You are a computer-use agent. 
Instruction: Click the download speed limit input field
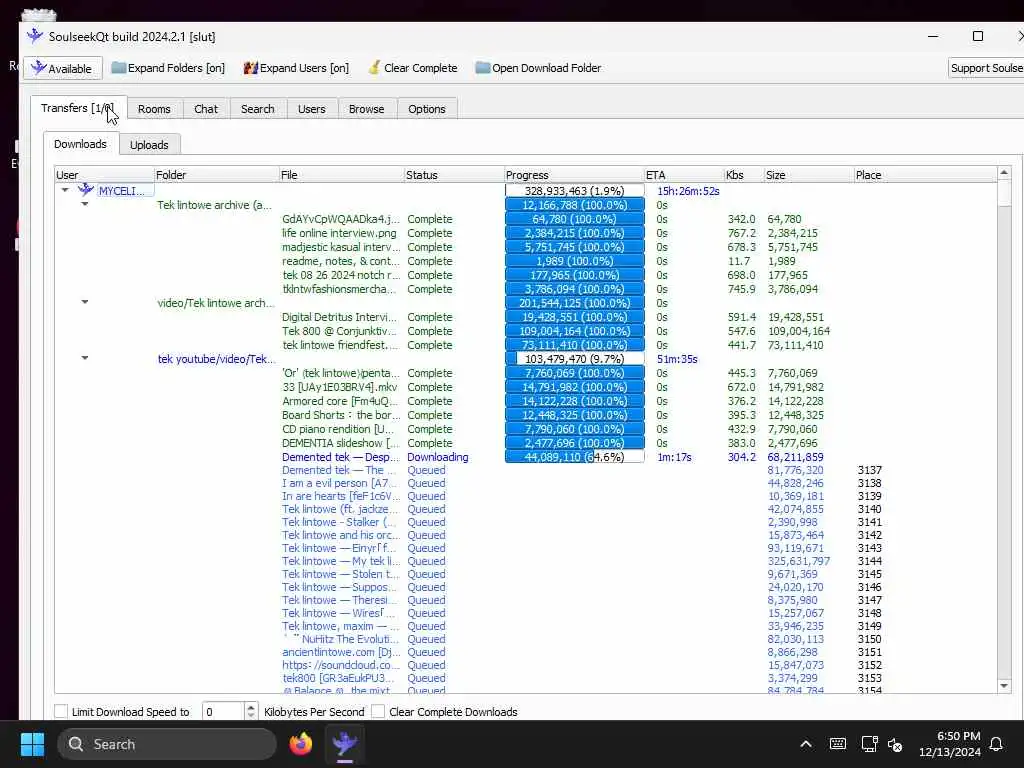coord(223,711)
